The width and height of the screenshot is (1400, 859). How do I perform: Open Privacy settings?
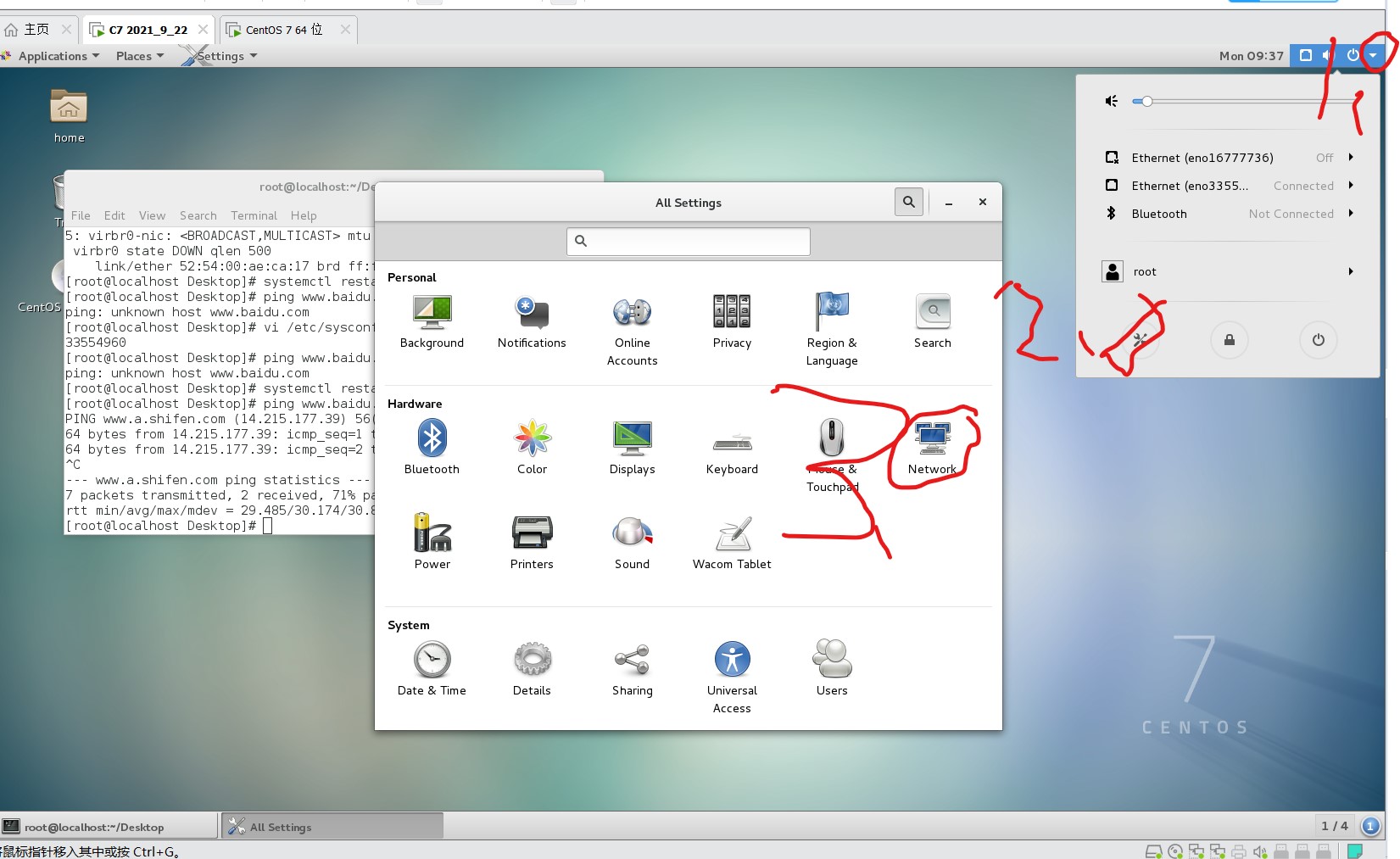point(732,322)
